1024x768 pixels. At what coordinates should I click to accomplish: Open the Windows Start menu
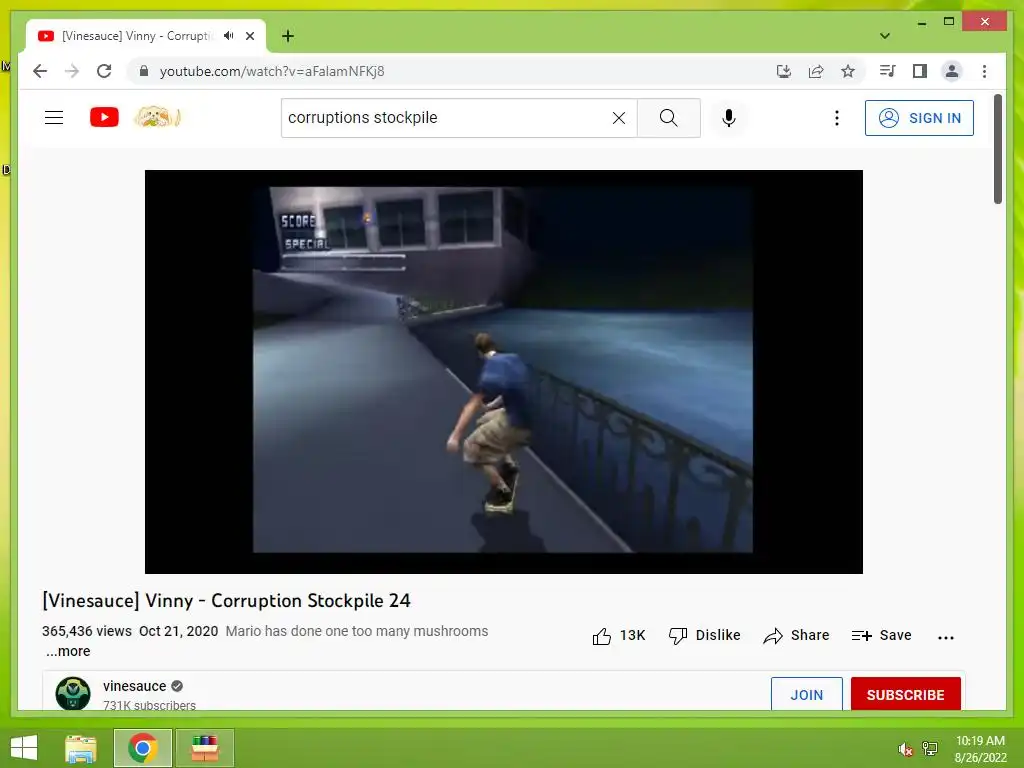pyautogui.click(x=24, y=748)
